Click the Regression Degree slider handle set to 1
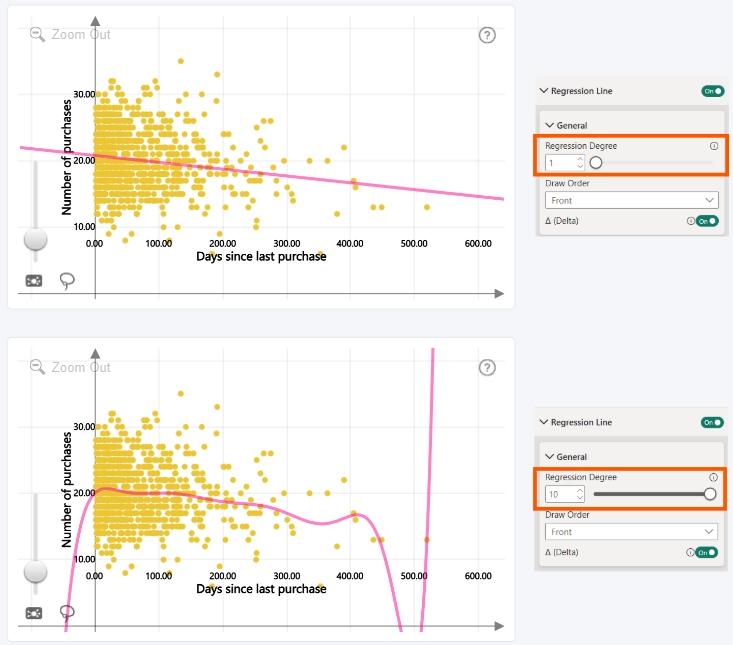 596,163
